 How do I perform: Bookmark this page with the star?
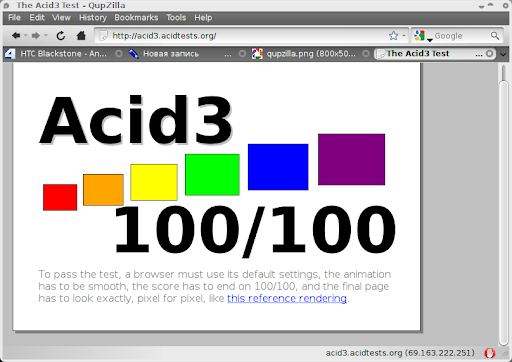[x=393, y=36]
